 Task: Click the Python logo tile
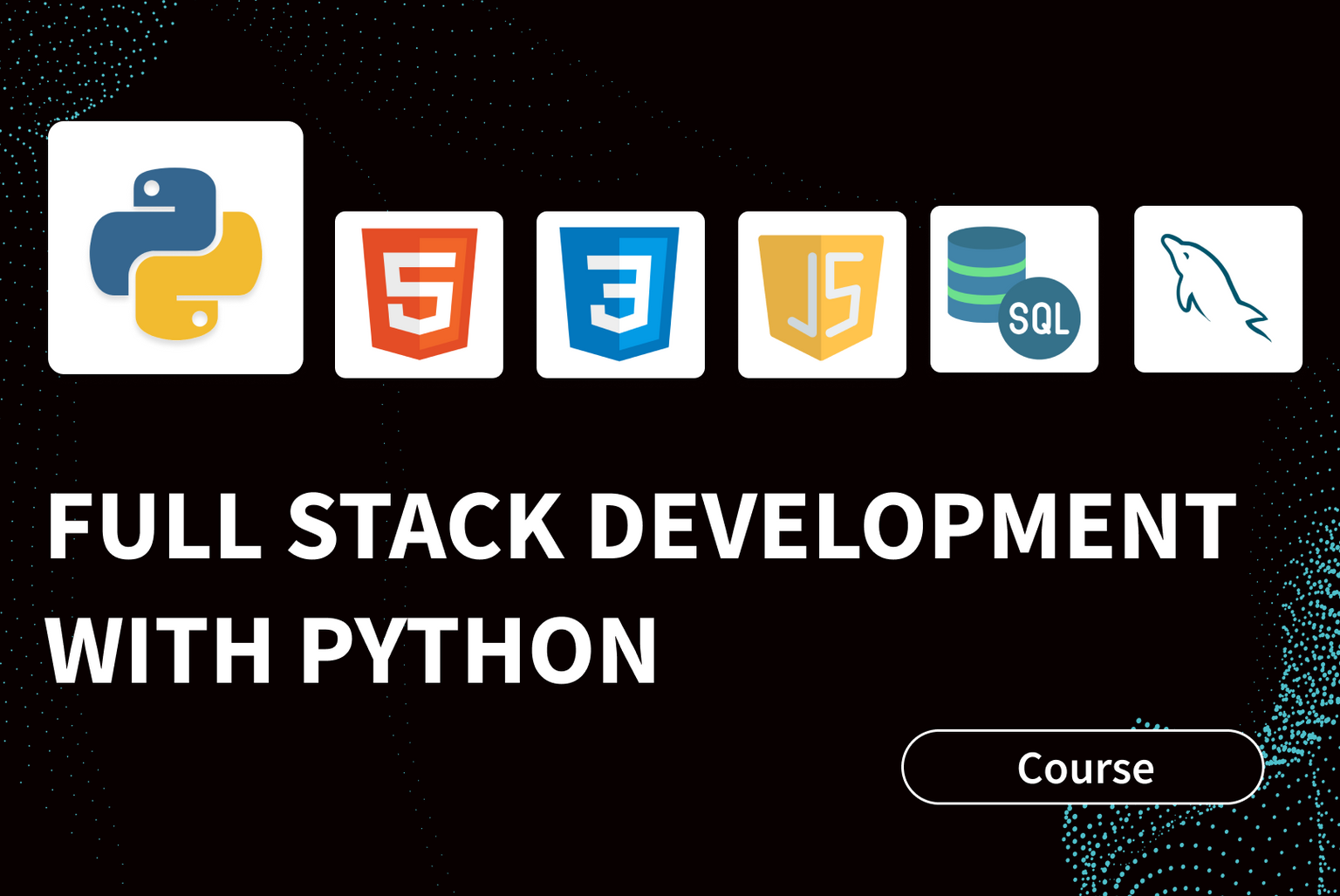click(175, 248)
